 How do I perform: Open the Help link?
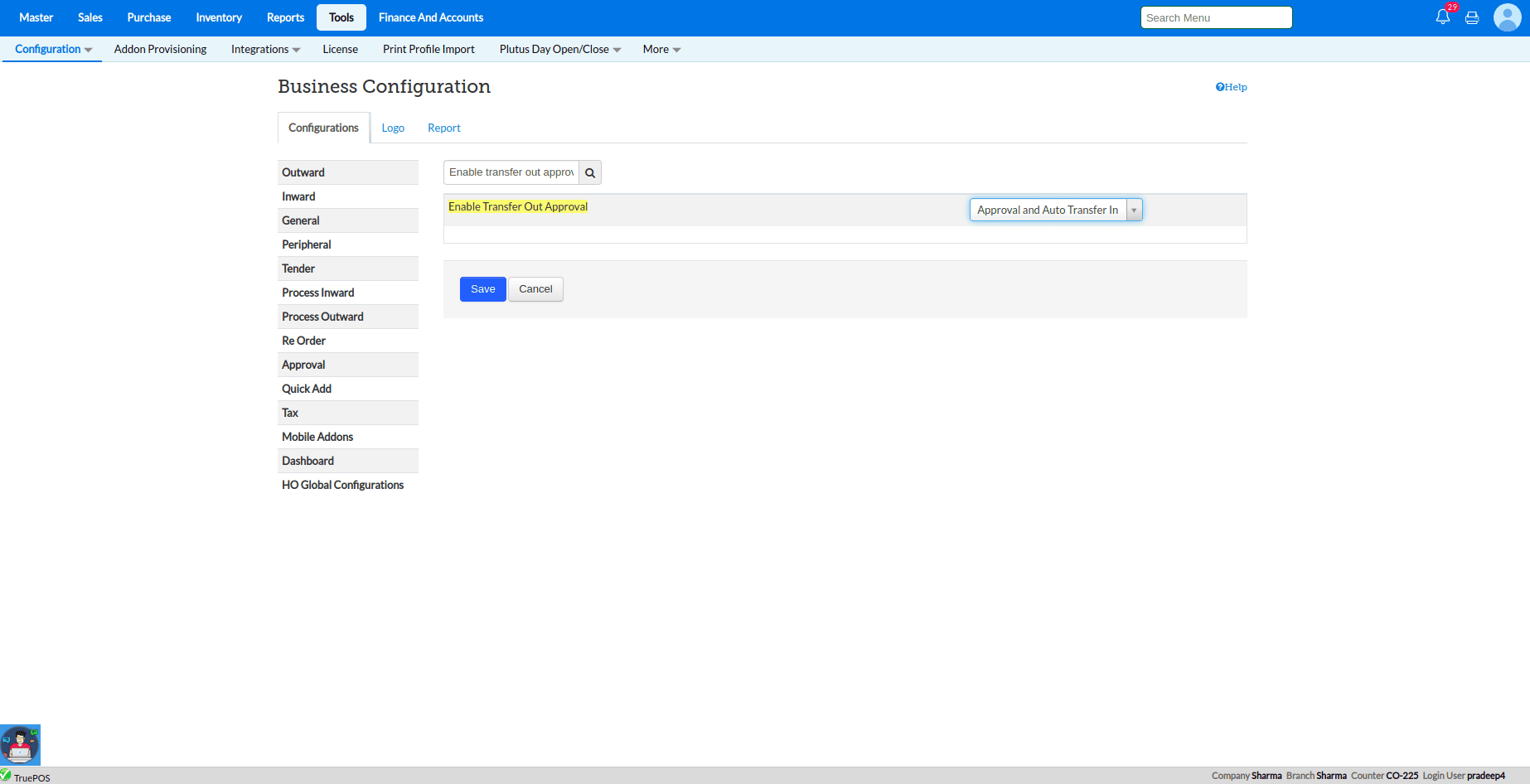click(x=1231, y=87)
